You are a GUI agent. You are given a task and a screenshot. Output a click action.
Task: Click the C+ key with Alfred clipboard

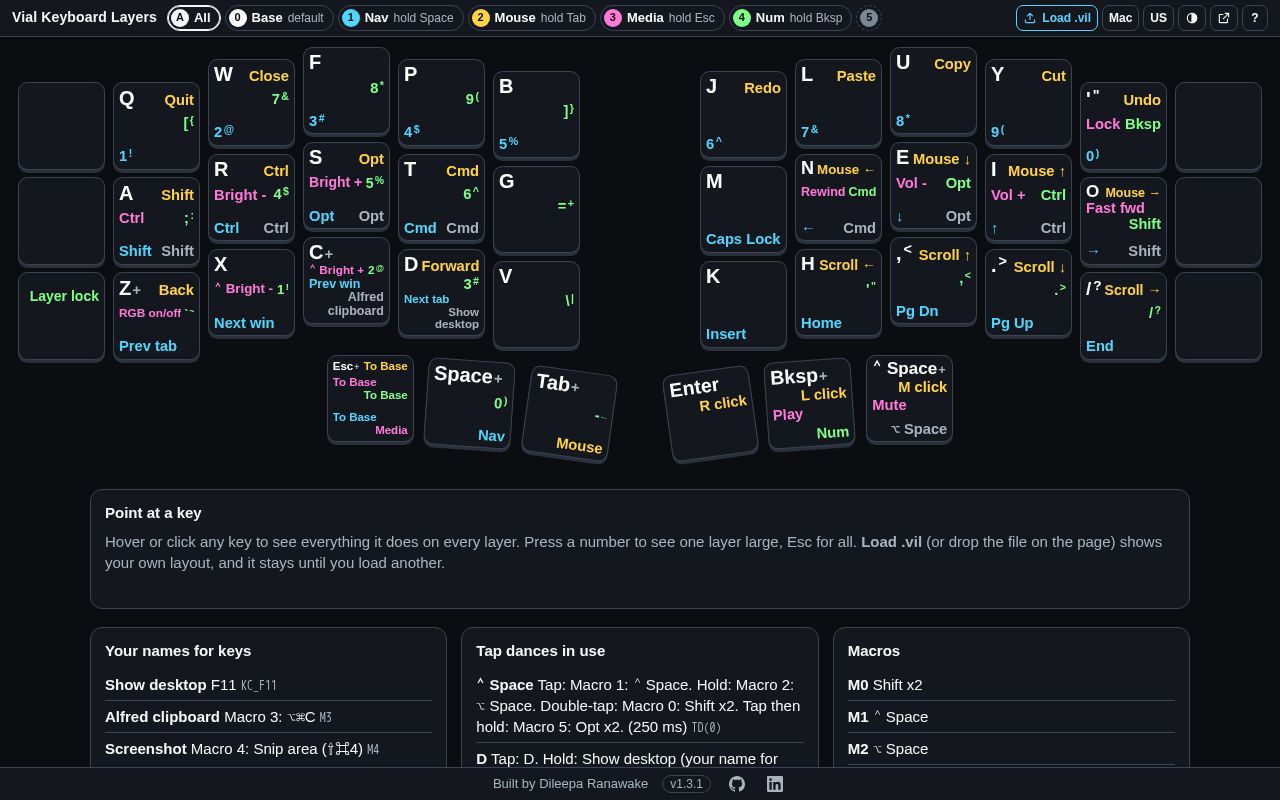point(346,281)
